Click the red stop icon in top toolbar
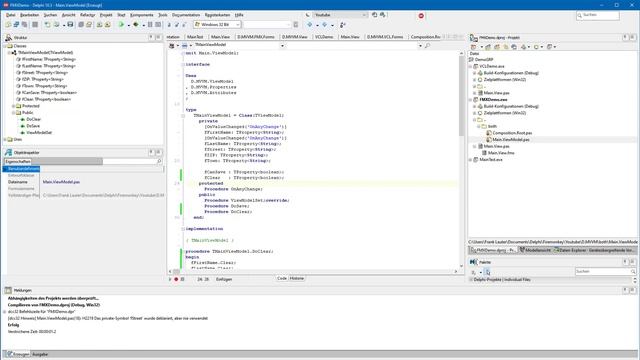Image resolution: width=640 pixels, height=360 pixels. (x=421, y=16)
